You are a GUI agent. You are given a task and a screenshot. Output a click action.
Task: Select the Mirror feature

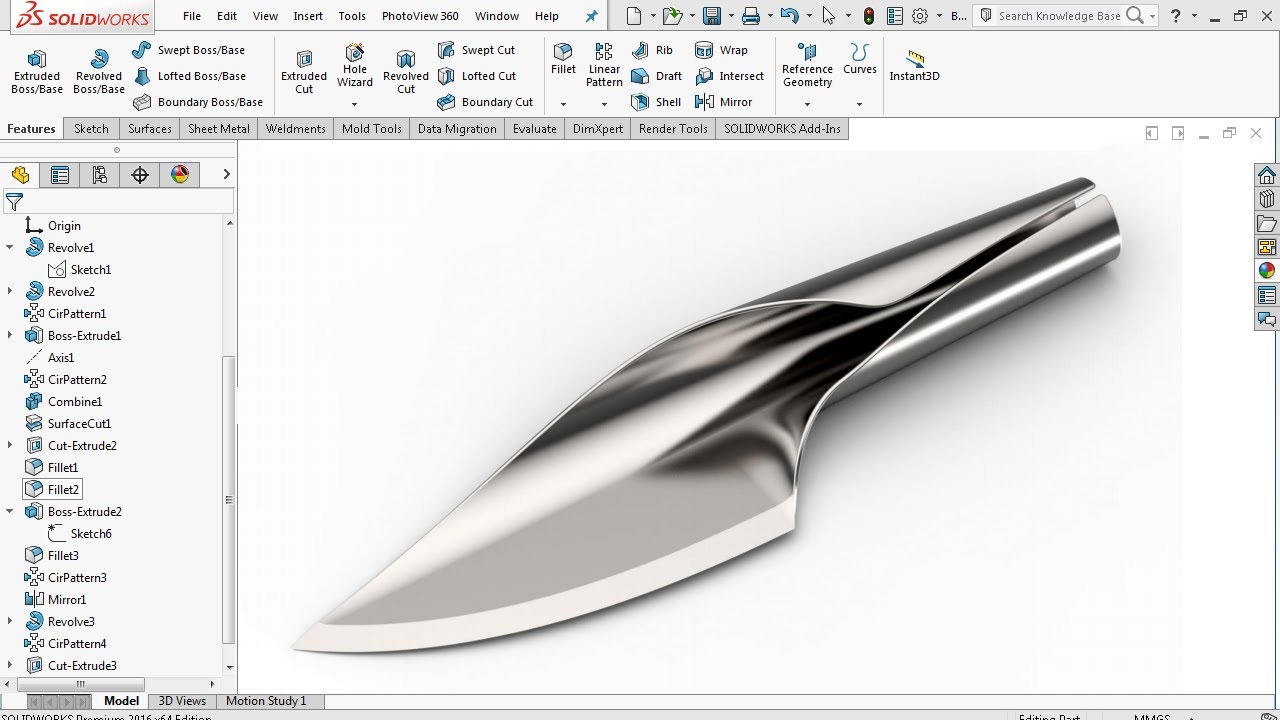[723, 102]
